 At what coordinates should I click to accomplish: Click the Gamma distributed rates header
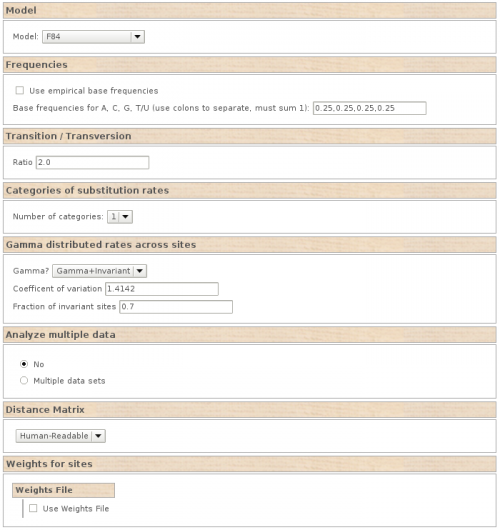coord(250,245)
